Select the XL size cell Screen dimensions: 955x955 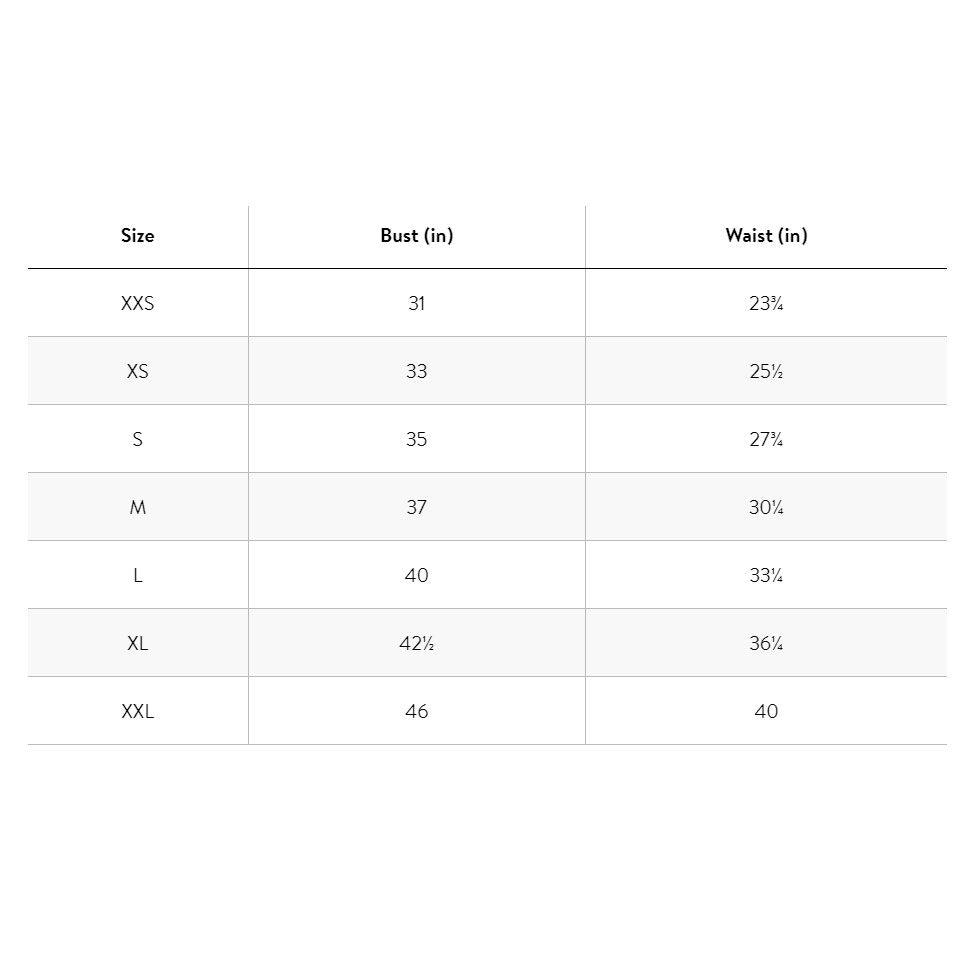click(x=138, y=643)
